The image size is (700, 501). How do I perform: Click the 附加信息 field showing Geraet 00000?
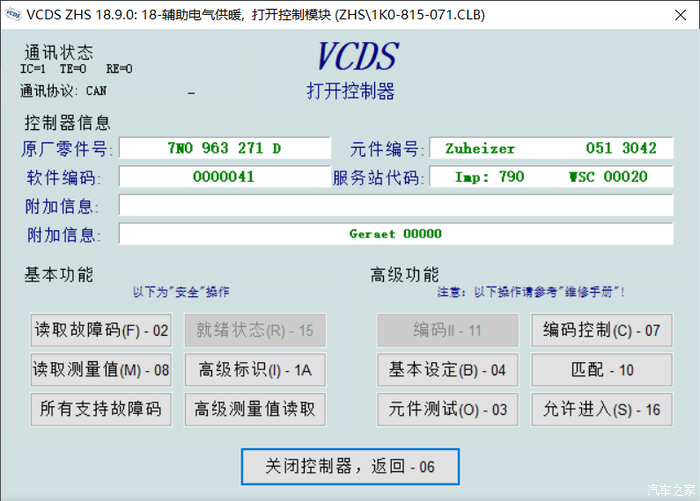[x=395, y=234]
